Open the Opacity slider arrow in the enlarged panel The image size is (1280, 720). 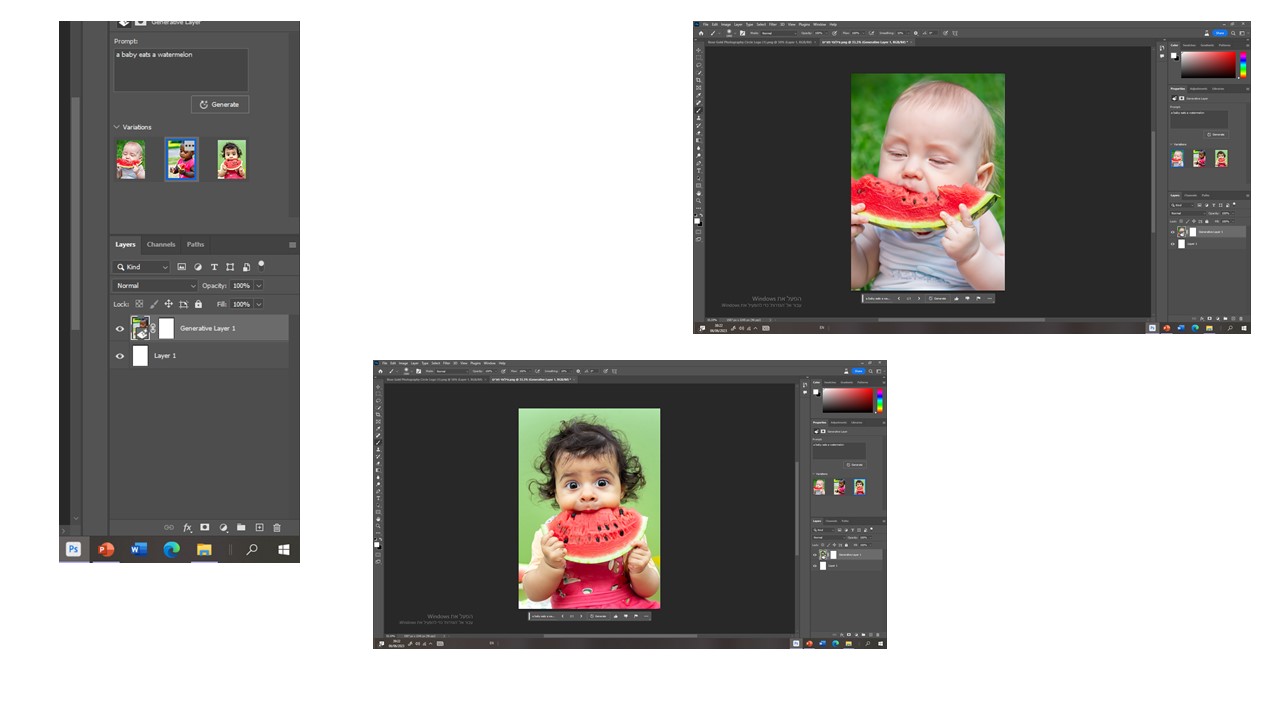258,286
